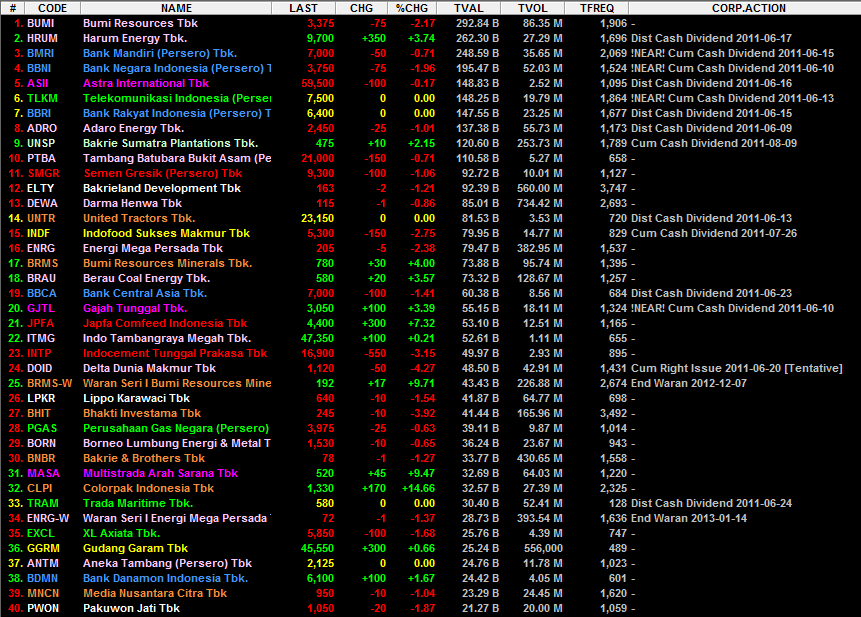
Task: Click the # rank column header
Action: [x=13, y=8]
